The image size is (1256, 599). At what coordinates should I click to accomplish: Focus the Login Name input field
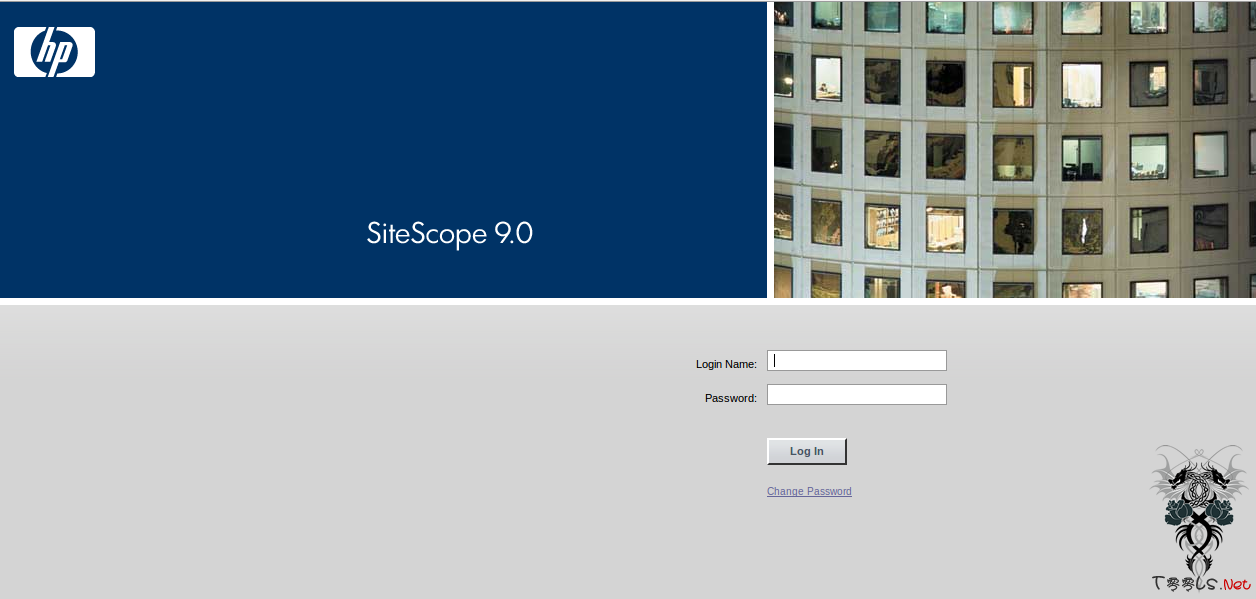856,360
